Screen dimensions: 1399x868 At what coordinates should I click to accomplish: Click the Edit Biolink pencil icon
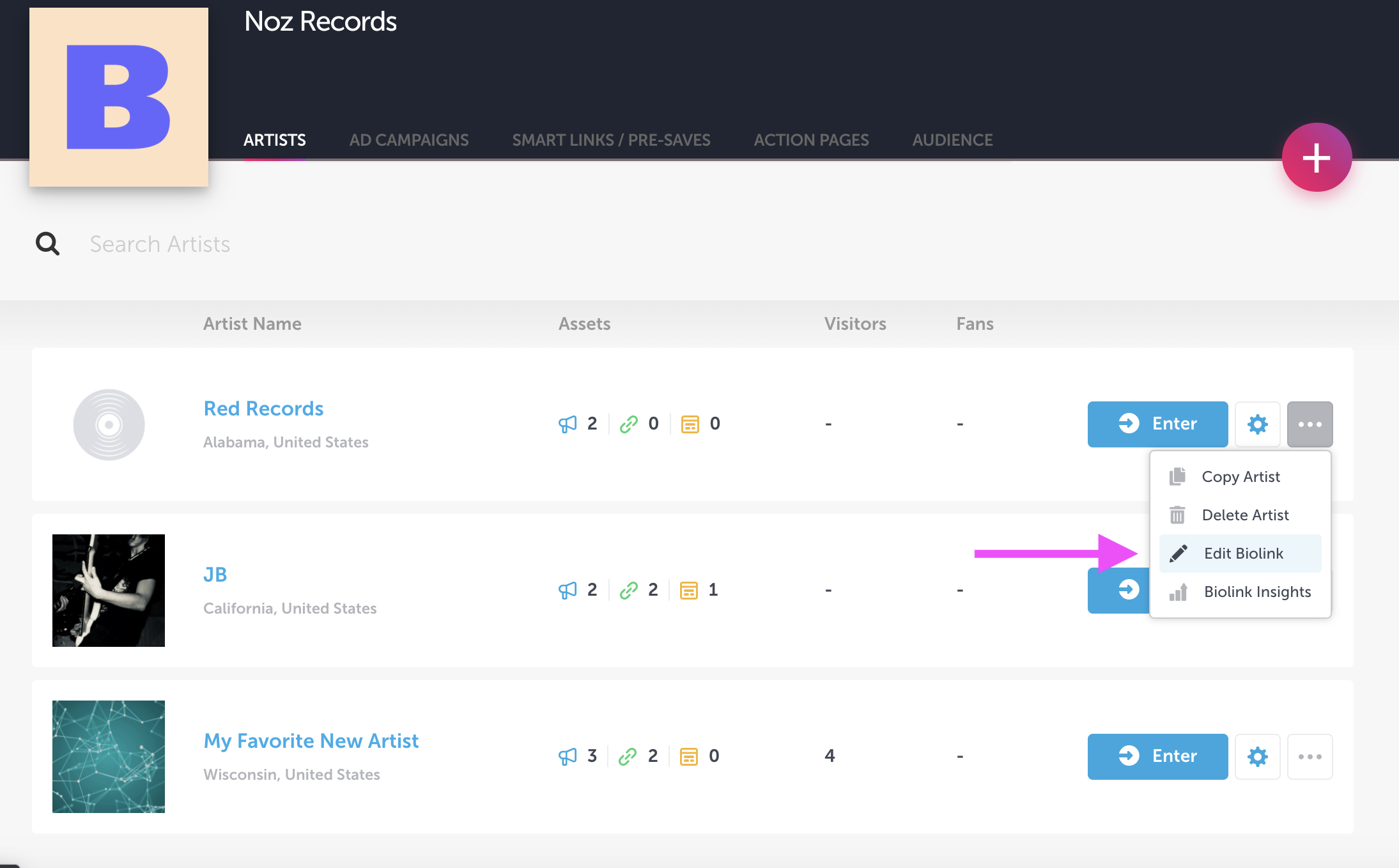click(x=1178, y=553)
